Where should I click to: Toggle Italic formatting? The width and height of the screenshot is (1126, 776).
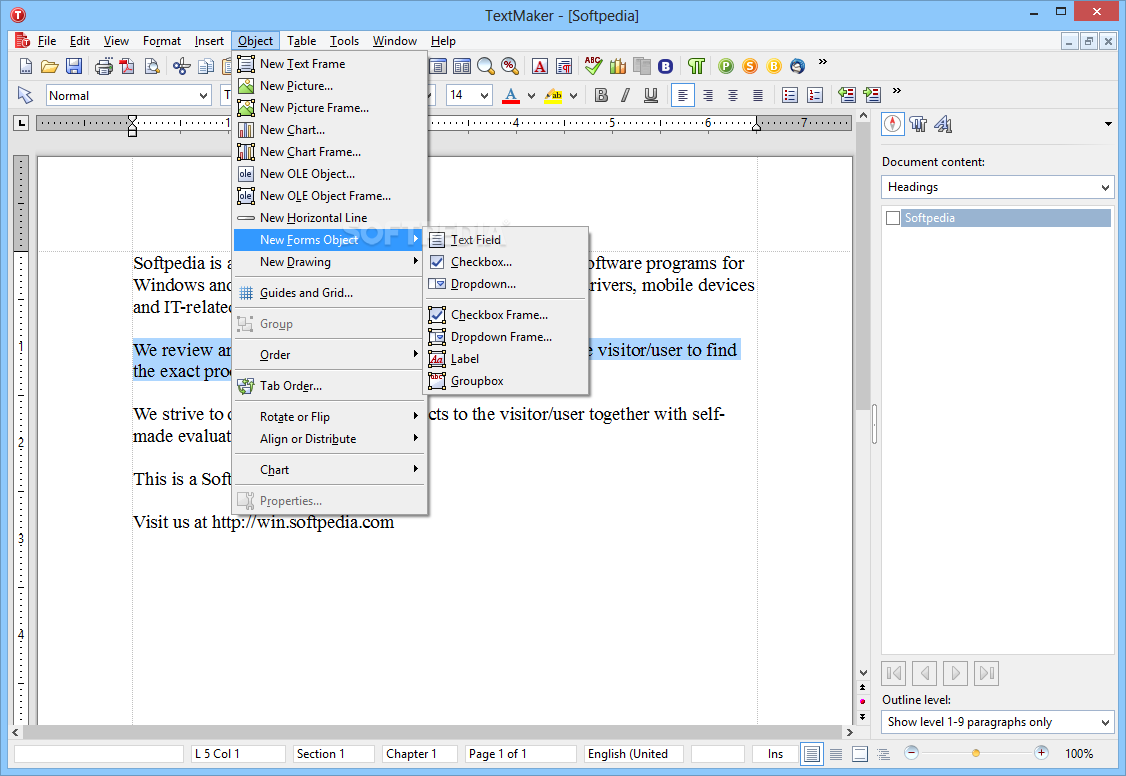pos(625,95)
